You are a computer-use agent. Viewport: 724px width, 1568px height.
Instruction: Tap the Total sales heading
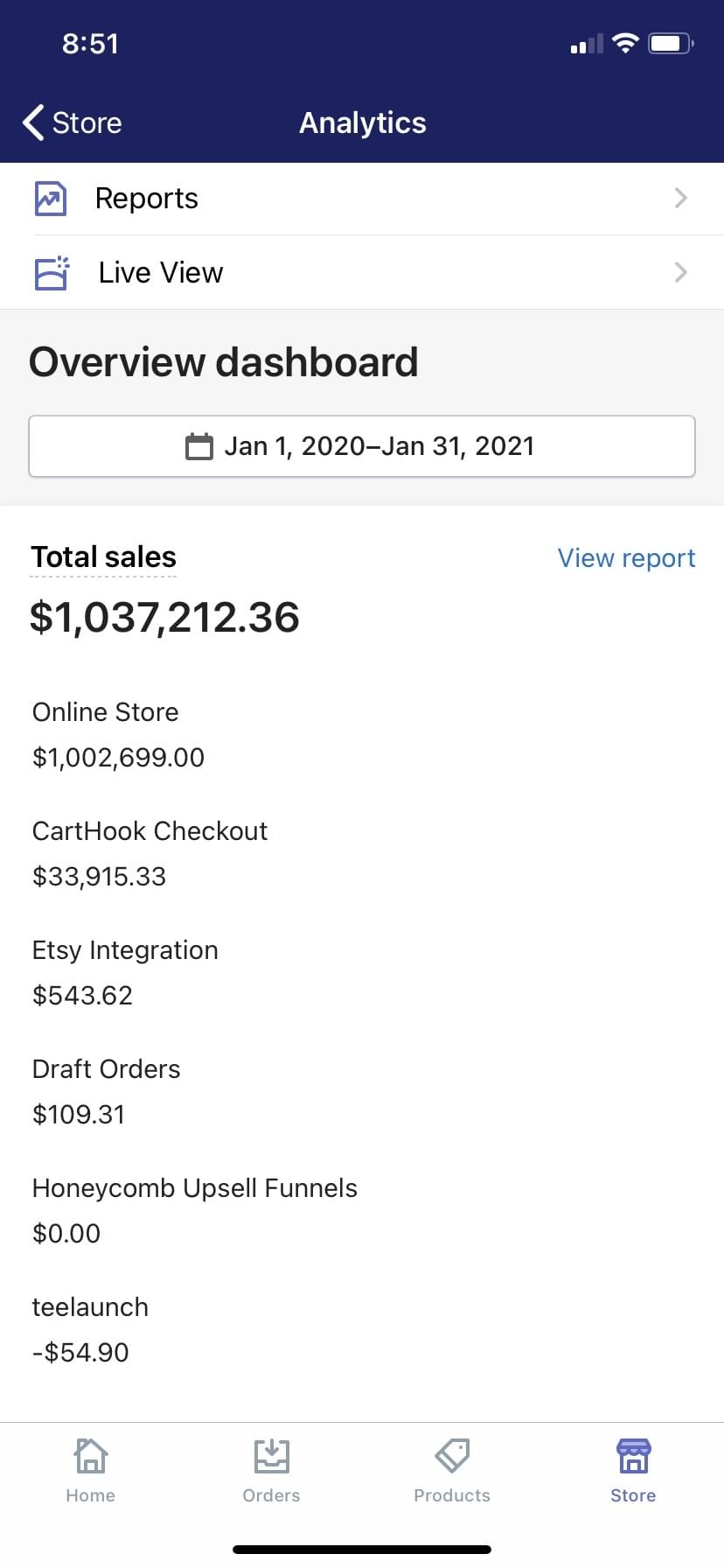104,557
